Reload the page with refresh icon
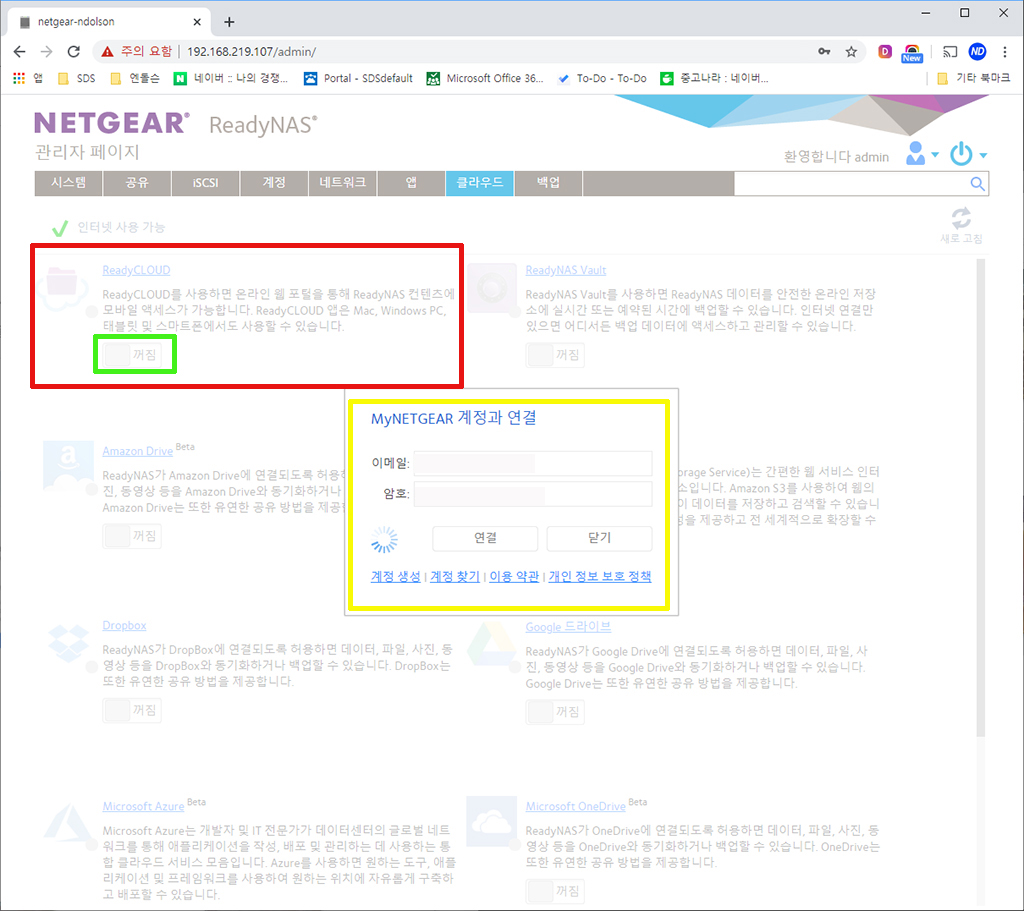1024x911 pixels. (x=74, y=52)
